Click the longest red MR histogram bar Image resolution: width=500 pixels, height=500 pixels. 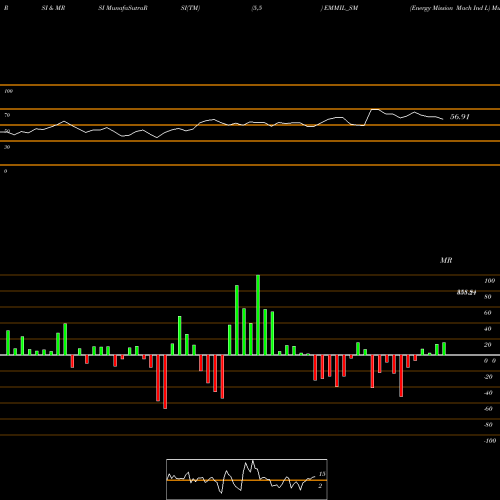click(x=165, y=382)
